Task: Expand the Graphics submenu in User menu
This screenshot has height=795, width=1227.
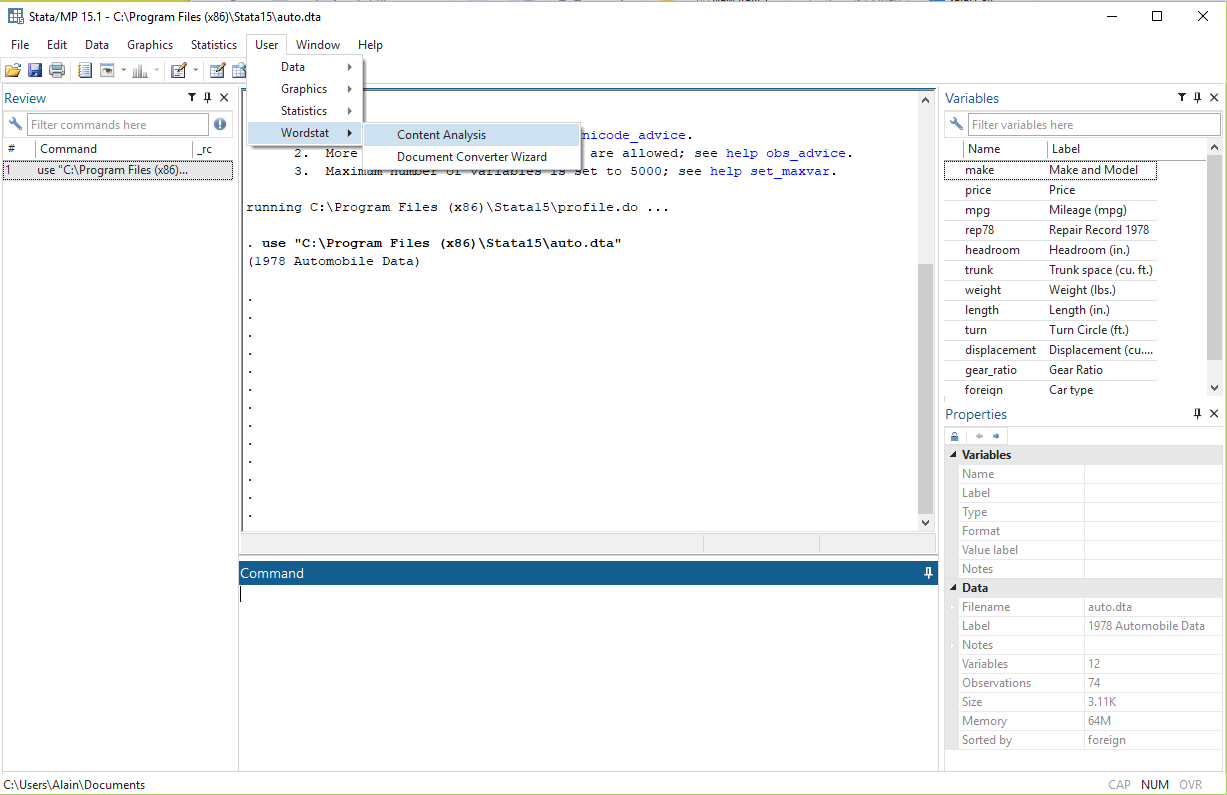Action: click(x=305, y=89)
